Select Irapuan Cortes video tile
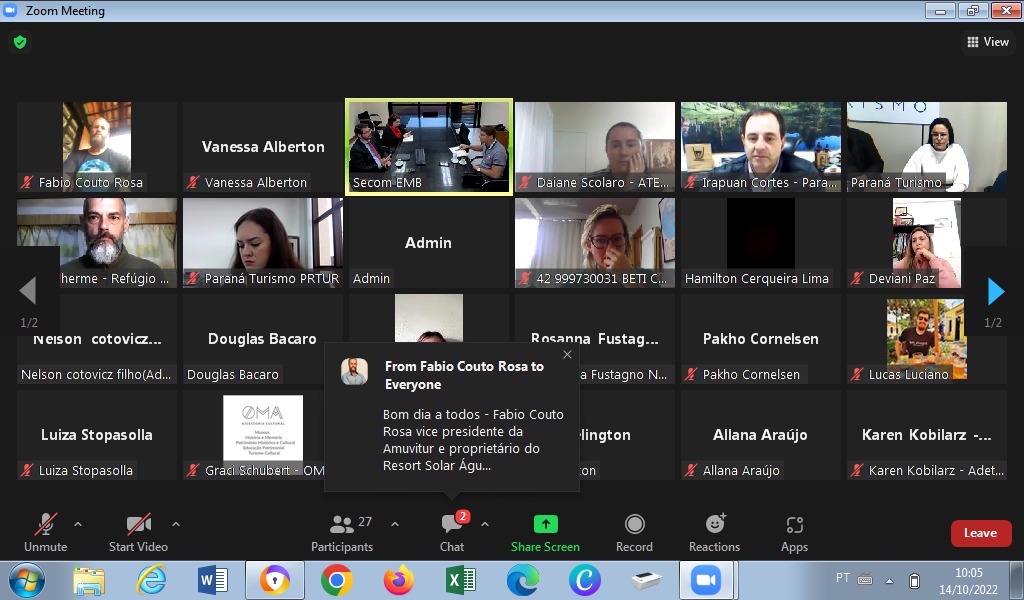Screen dimensions: 1024x600 coord(761,147)
